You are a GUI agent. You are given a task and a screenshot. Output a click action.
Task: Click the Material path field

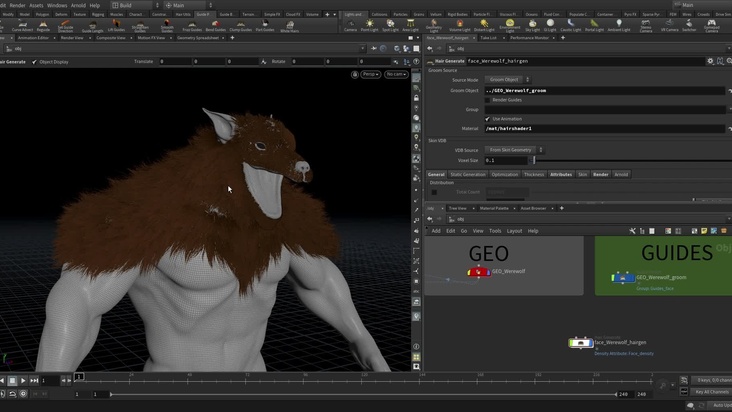[x=605, y=128]
